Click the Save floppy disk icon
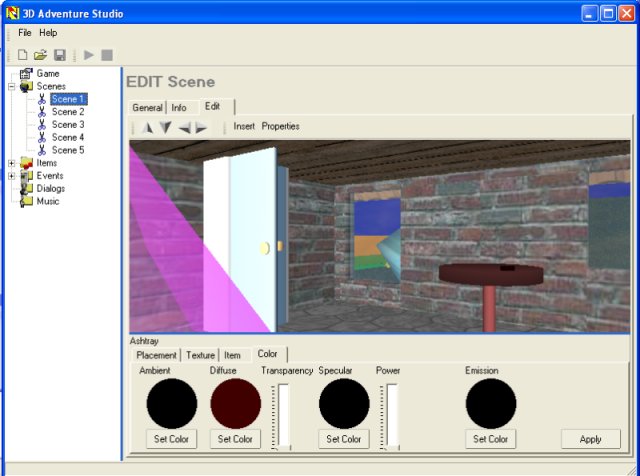Image resolution: width=640 pixels, height=476 pixels. [x=60, y=54]
